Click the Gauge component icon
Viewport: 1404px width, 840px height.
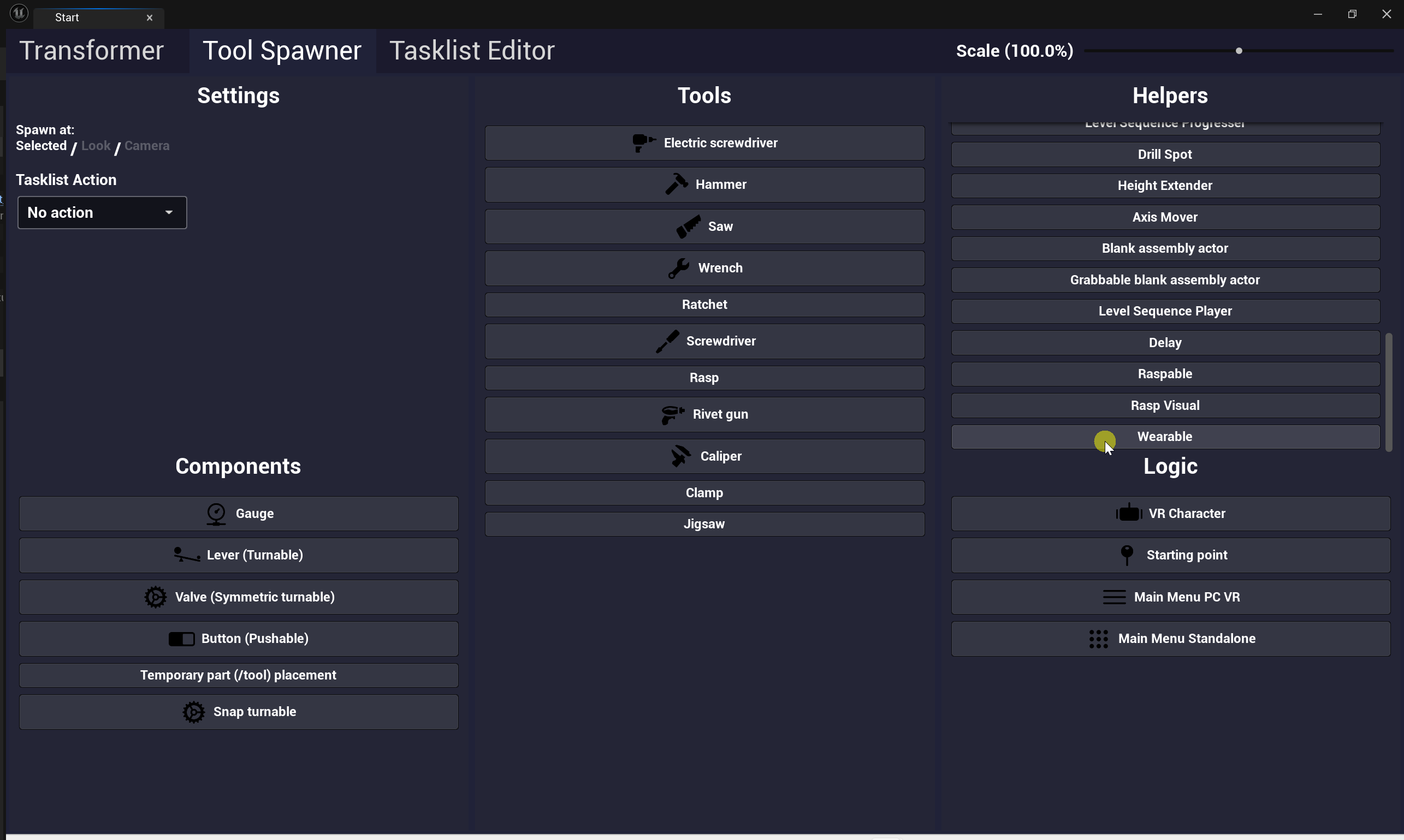click(216, 514)
